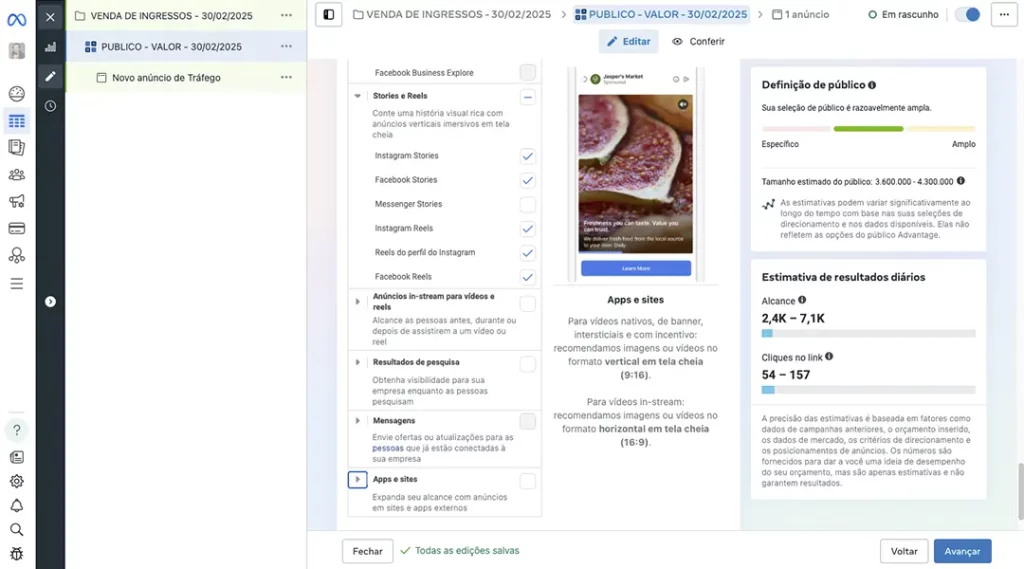
Task: Open the charts icon in left sidebar
Action: click(50, 47)
